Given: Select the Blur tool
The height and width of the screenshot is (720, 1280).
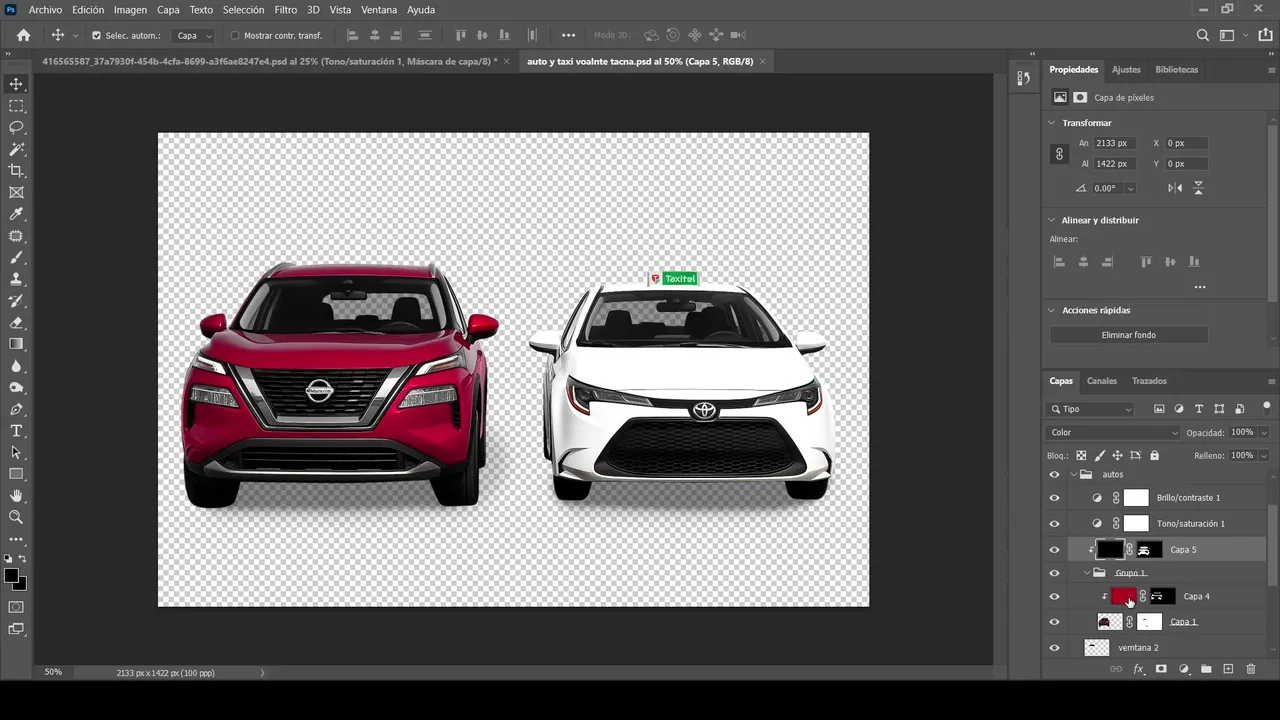Looking at the screenshot, I should (x=16, y=366).
